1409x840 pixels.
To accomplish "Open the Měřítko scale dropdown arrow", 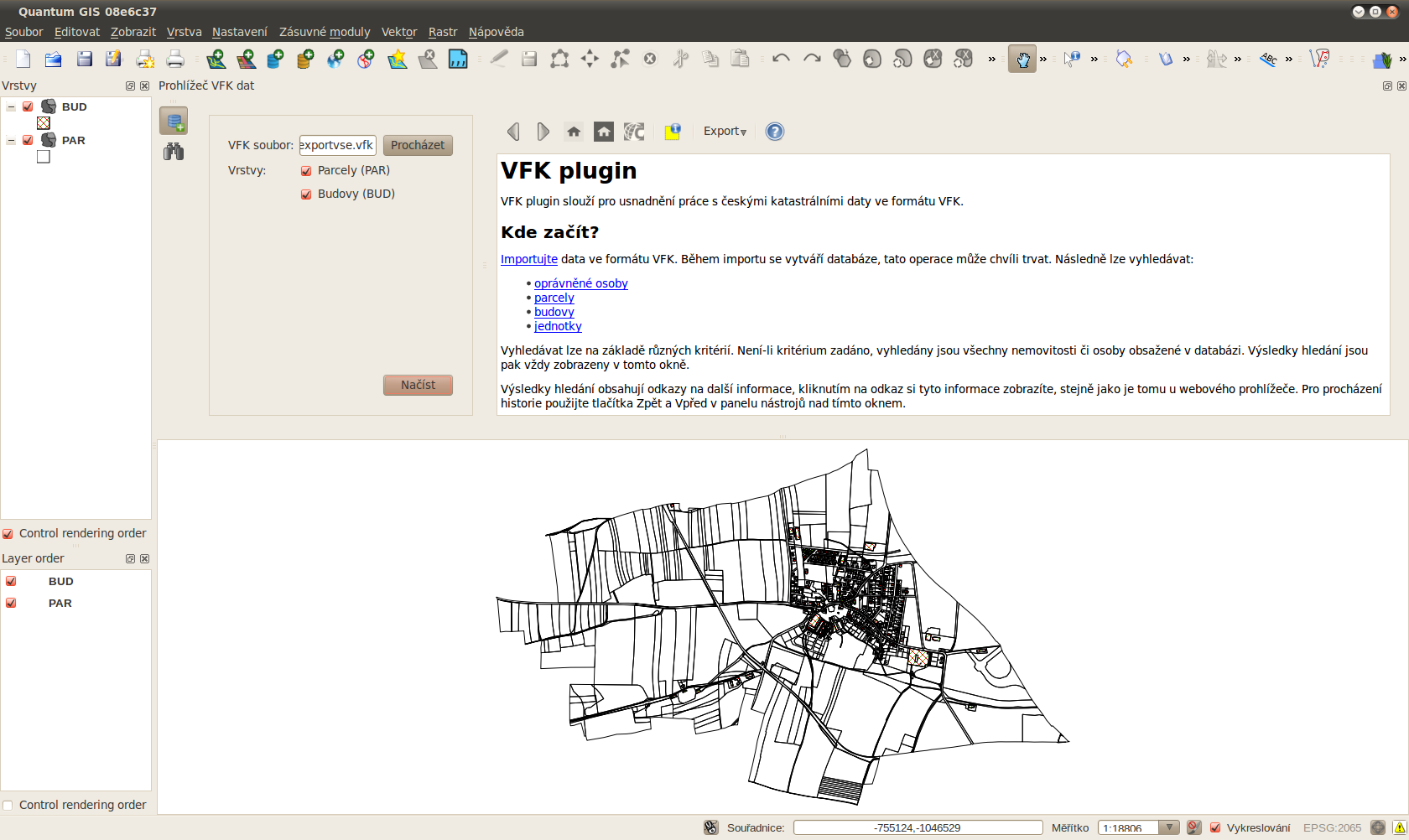I will [x=1169, y=827].
